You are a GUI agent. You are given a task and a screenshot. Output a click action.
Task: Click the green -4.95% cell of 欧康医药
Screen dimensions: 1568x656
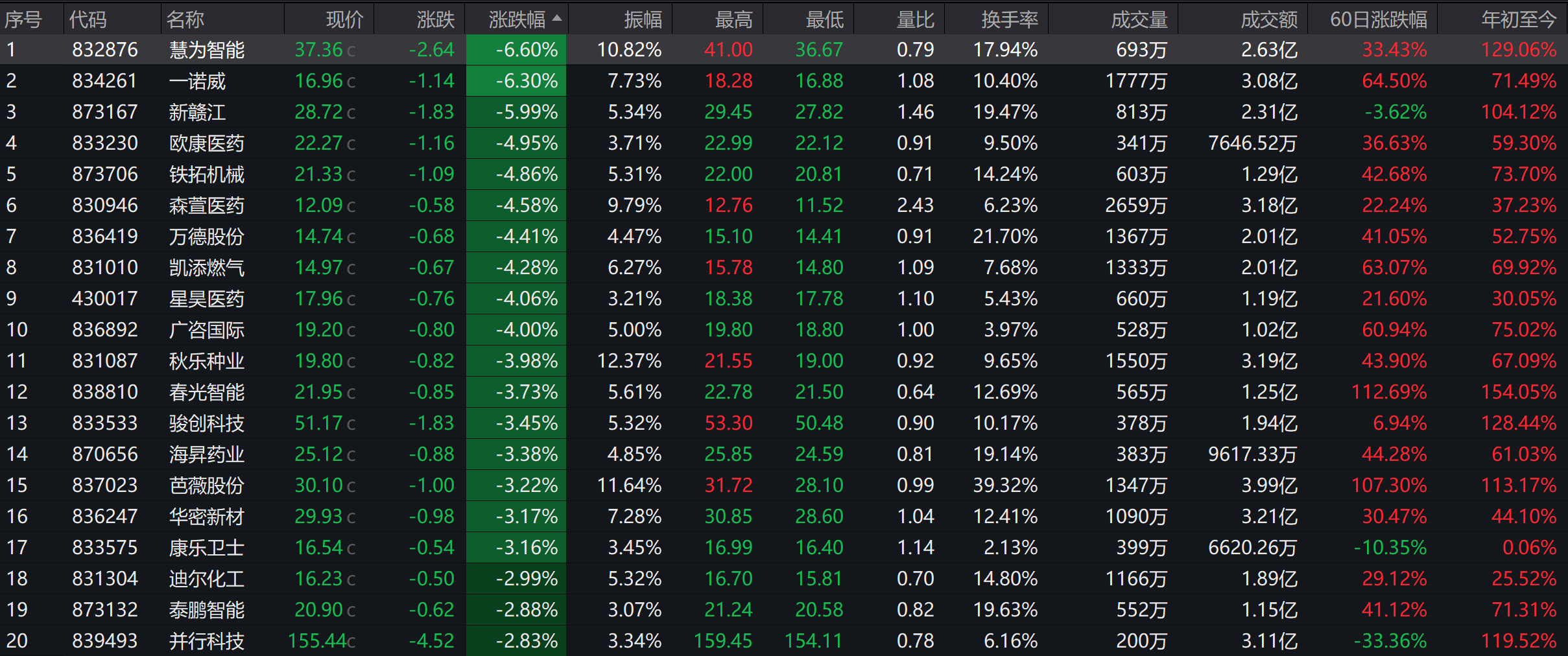(x=516, y=143)
